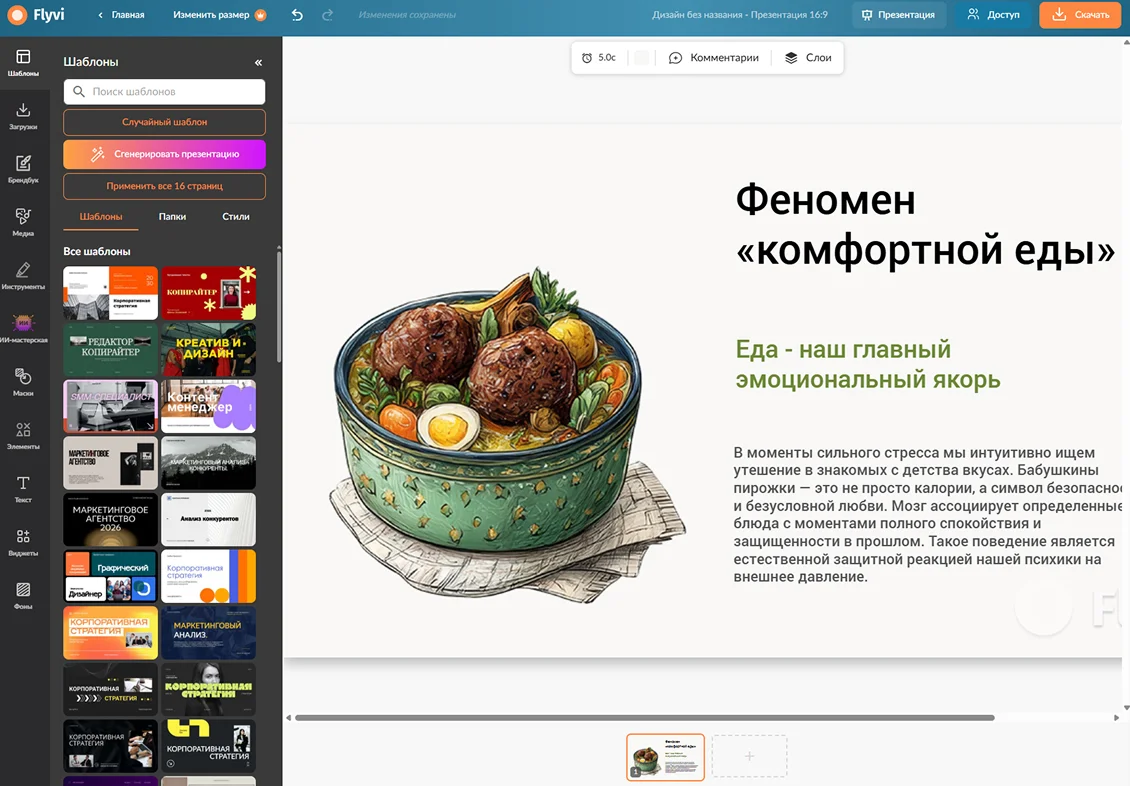The height and width of the screenshot is (786, 1130).
Task: Open the slide background color swatch
Action: (x=641, y=58)
